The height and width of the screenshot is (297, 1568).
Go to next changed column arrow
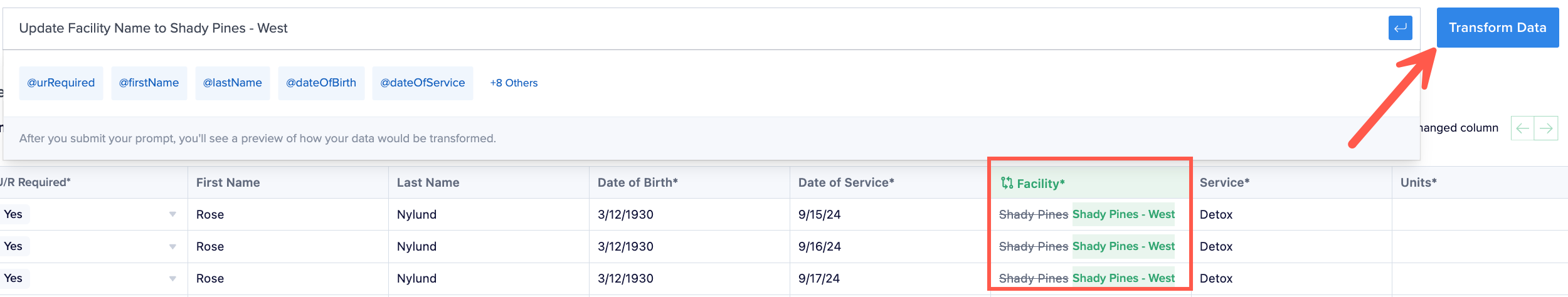1546,128
